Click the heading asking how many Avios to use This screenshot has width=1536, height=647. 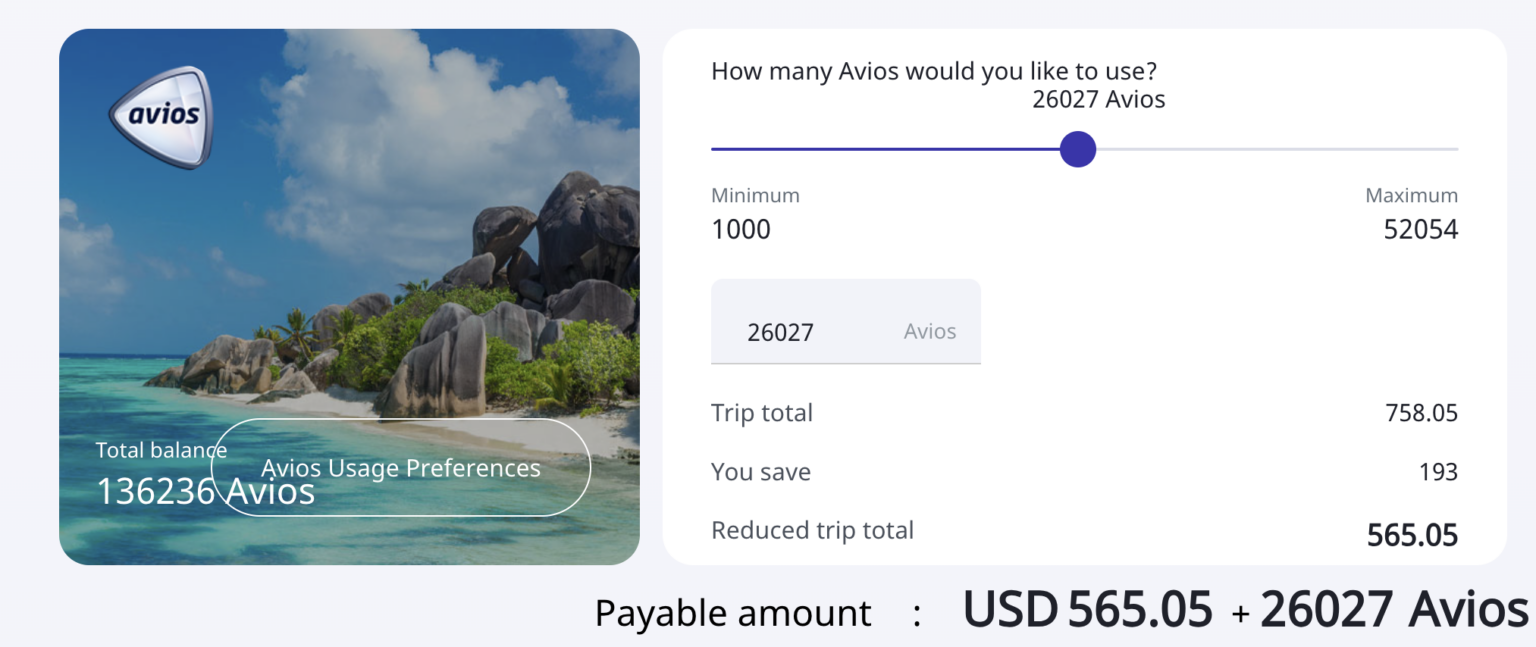point(934,70)
